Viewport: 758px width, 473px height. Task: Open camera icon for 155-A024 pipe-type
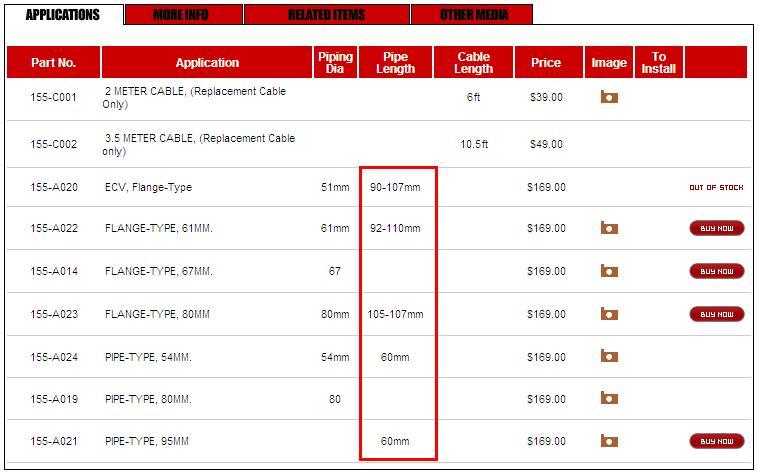click(608, 357)
